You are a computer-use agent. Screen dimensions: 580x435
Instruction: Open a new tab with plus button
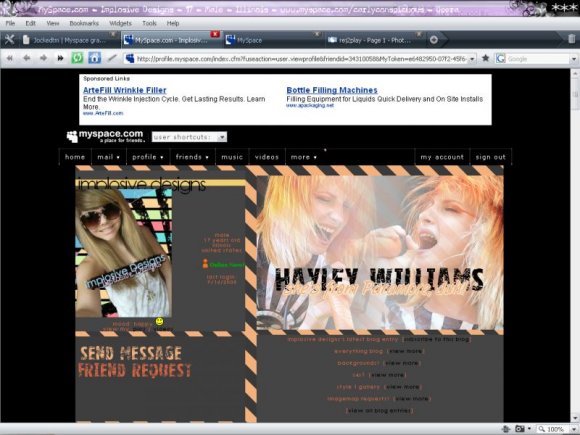pyautogui.click(x=434, y=40)
